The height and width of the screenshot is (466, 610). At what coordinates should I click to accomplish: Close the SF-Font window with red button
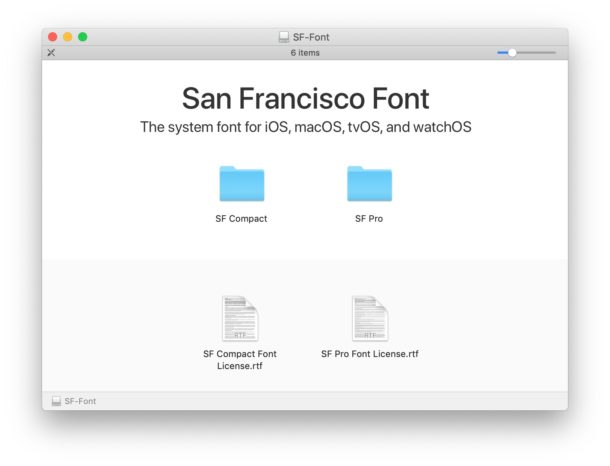(52, 37)
